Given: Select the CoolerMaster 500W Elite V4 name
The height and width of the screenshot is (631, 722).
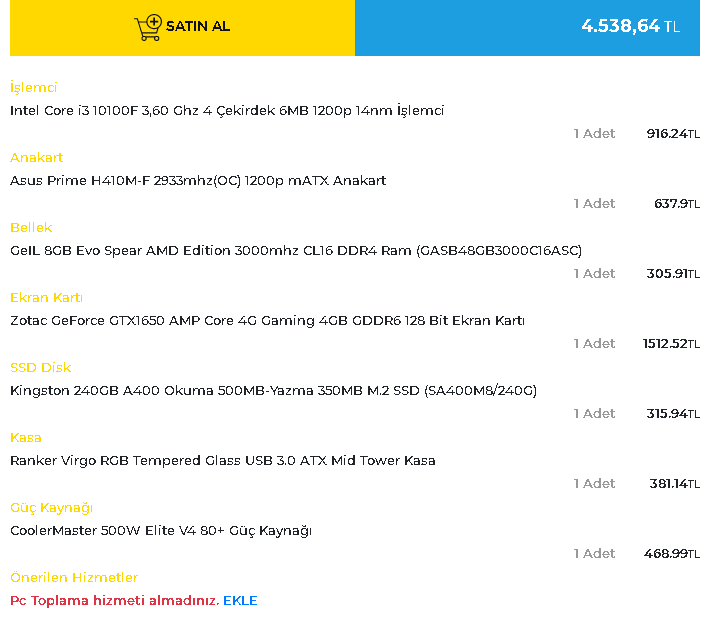Looking at the screenshot, I should (x=161, y=531).
